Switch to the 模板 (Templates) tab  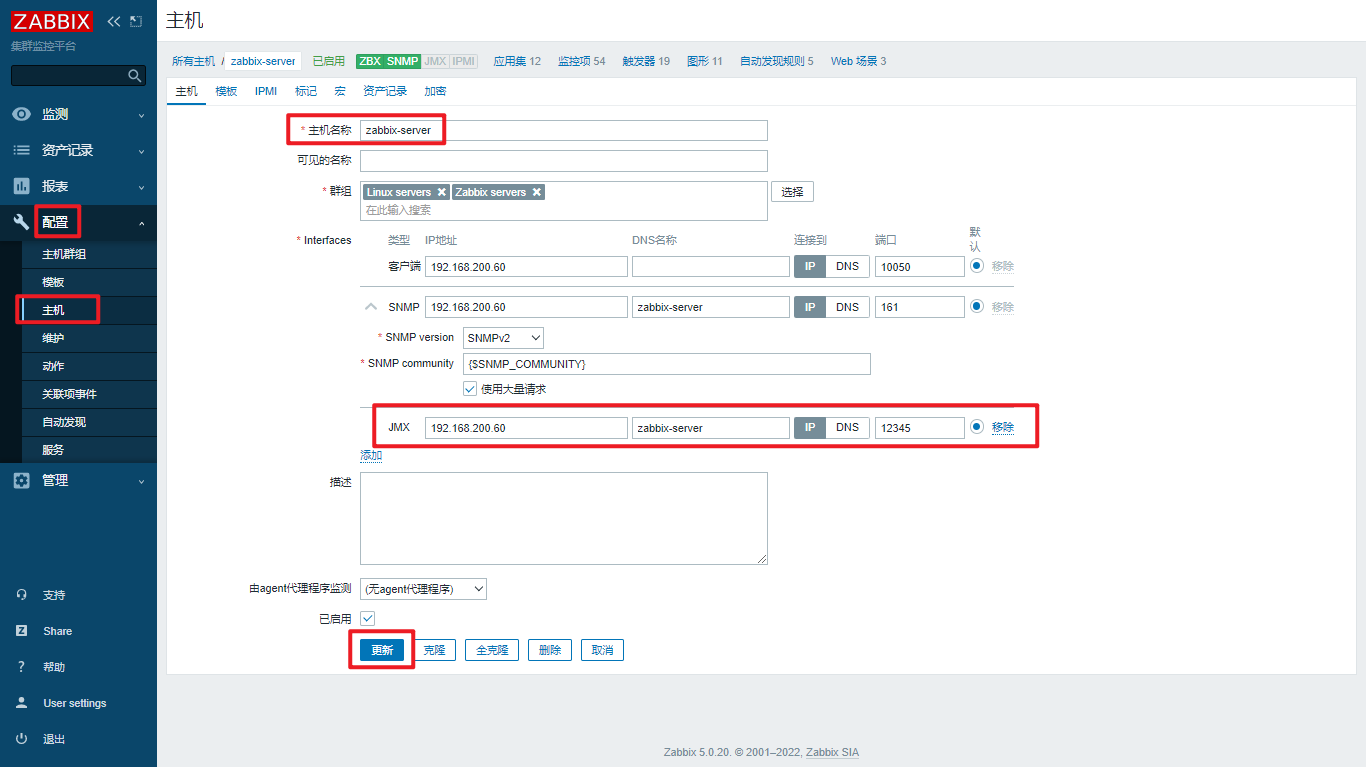click(x=225, y=91)
